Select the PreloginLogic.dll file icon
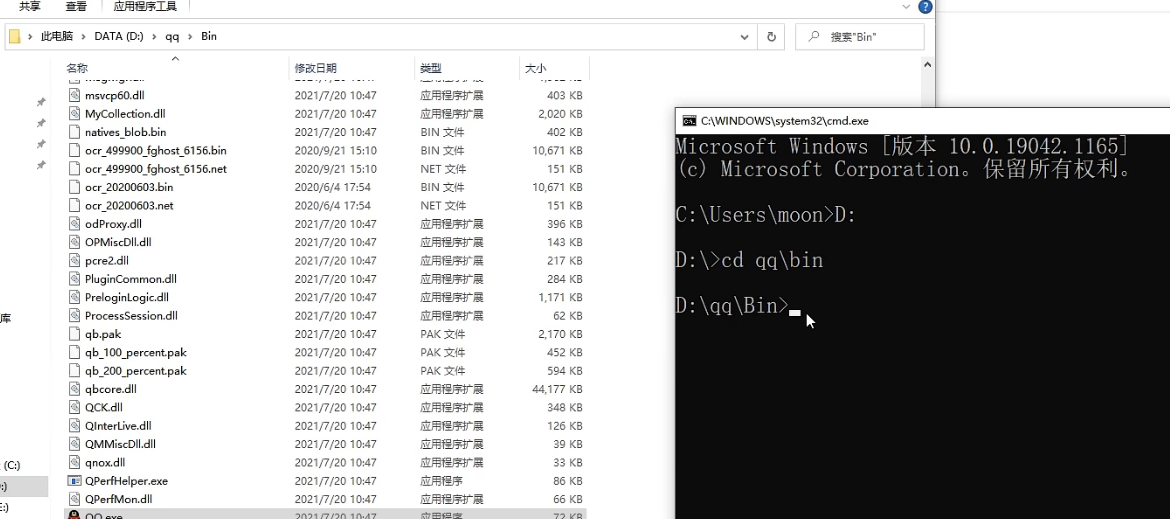 (73, 297)
